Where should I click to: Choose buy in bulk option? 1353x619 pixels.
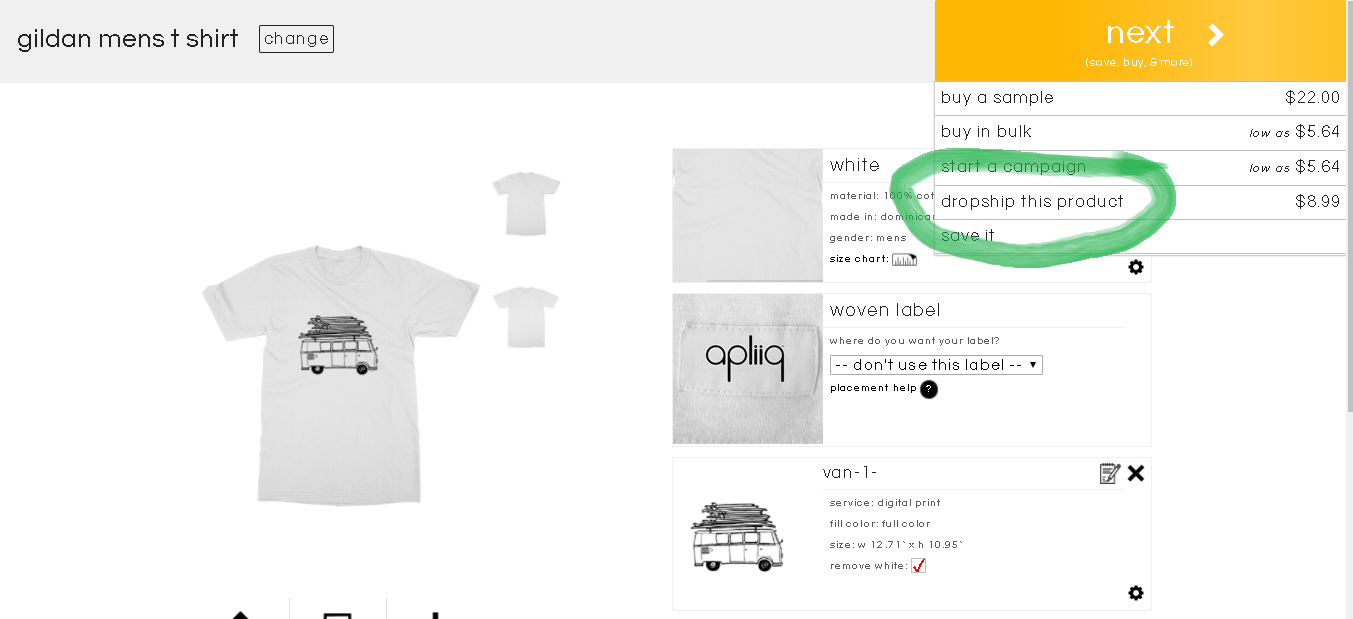pos(1140,132)
